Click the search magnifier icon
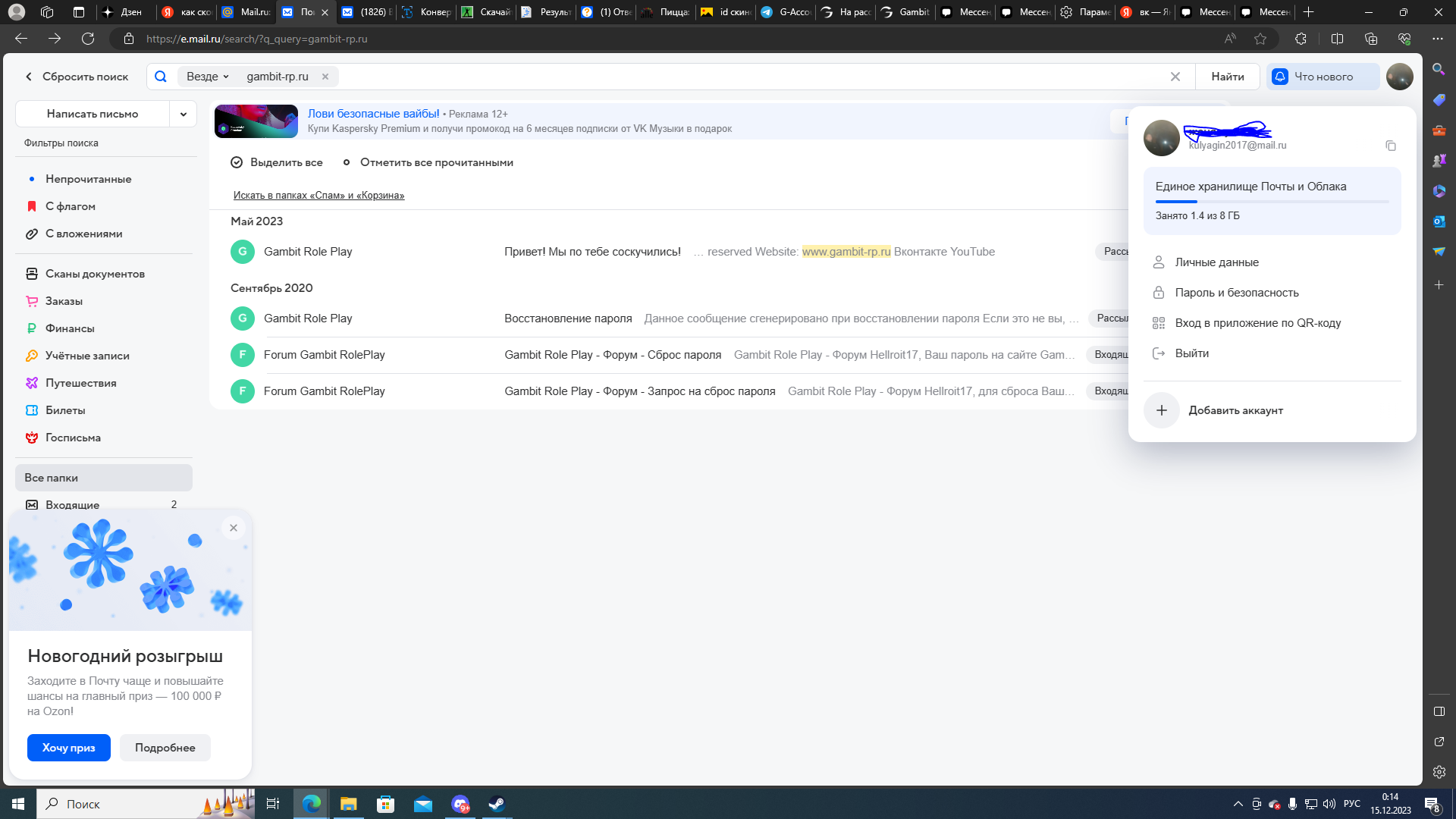Image resolution: width=1456 pixels, height=819 pixels. pos(161,77)
